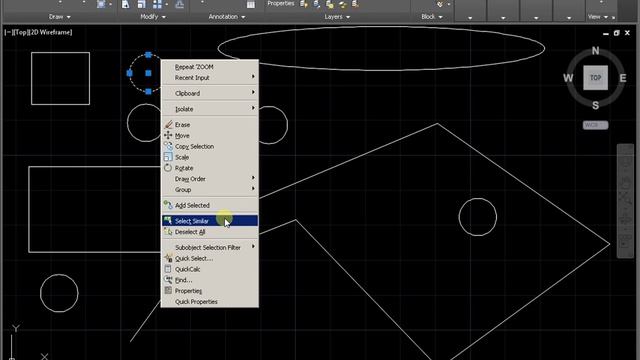This screenshot has height=360, width=640.
Task: Click Add Selected in the context menu
Action: click(x=210, y=205)
